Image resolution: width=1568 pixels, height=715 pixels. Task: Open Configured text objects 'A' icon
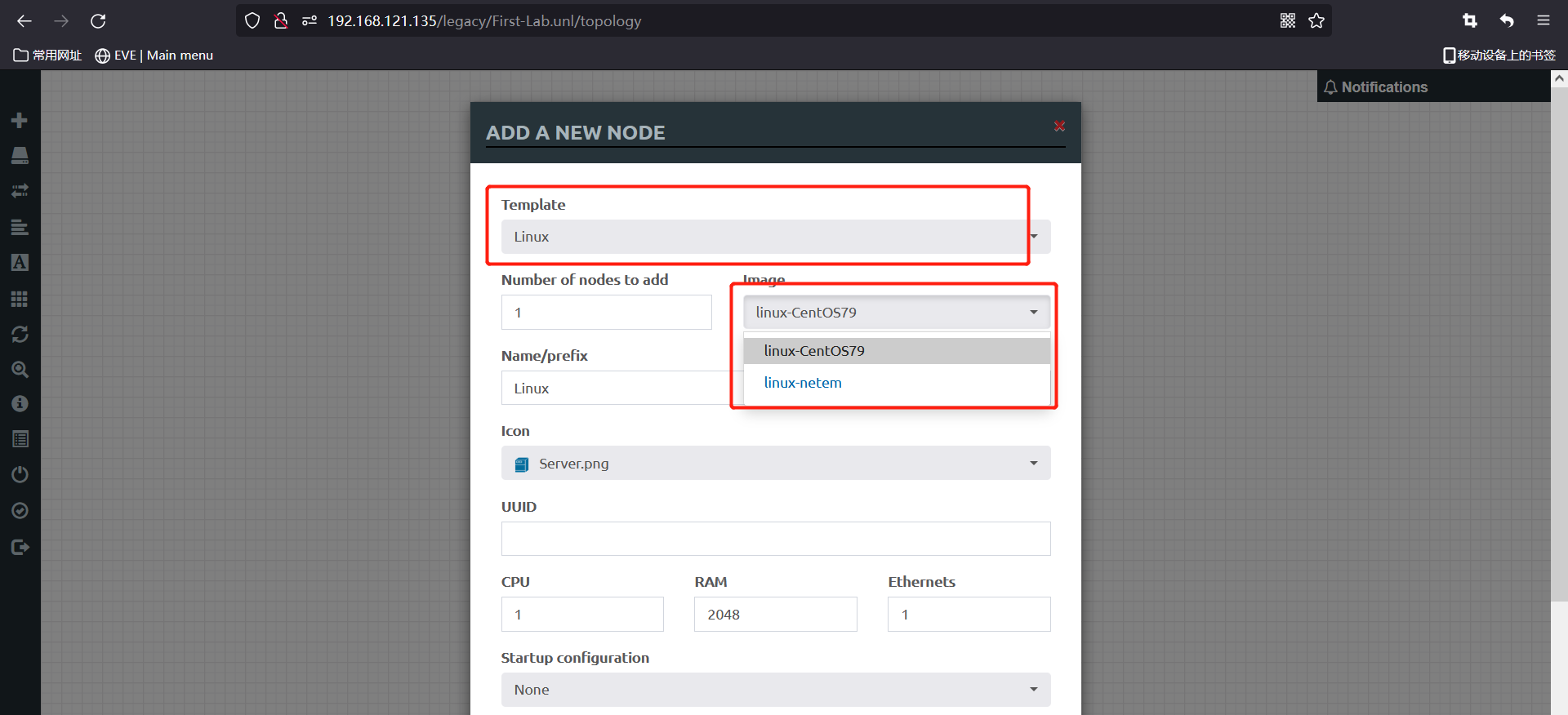click(x=20, y=263)
